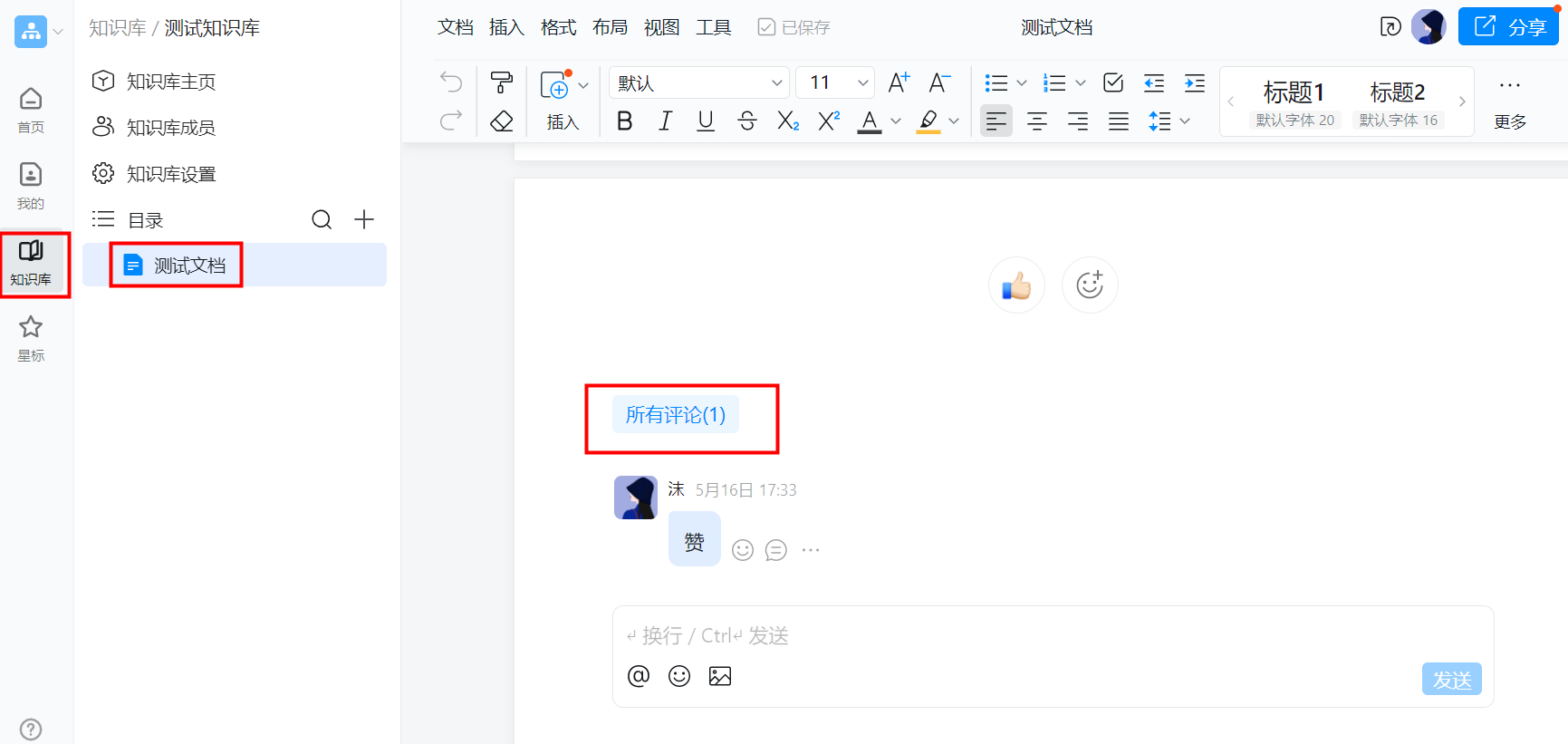Open the 文档 menu
The height and width of the screenshot is (744, 1568).
pos(456,27)
